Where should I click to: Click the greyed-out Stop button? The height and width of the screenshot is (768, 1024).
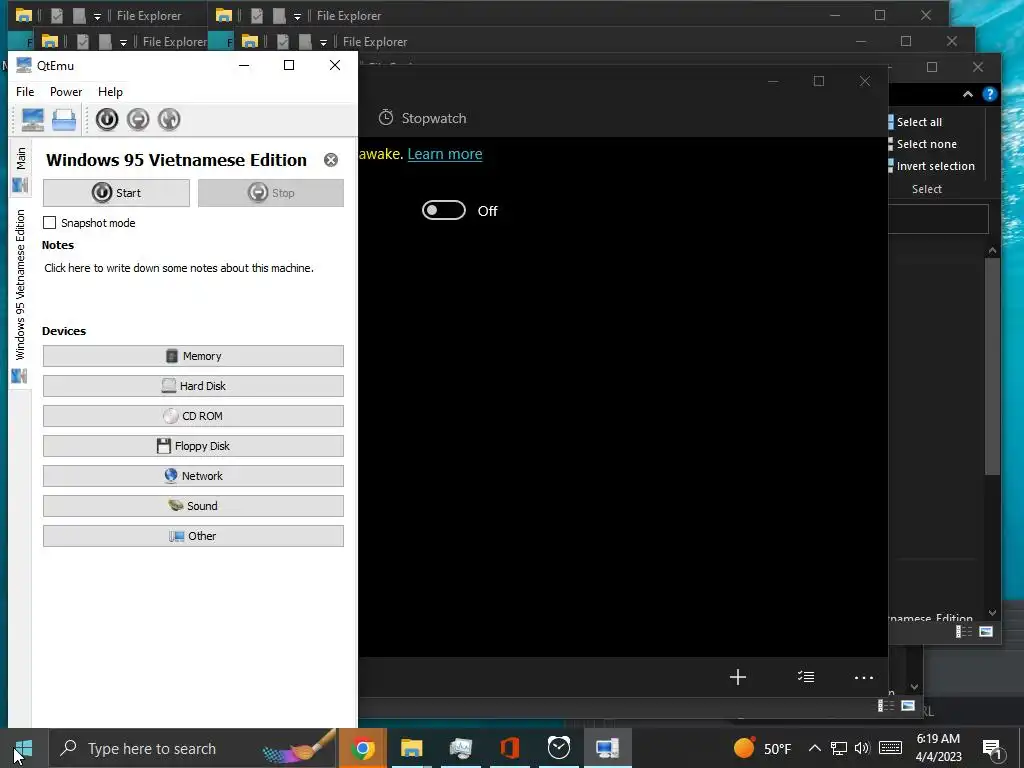(x=270, y=193)
